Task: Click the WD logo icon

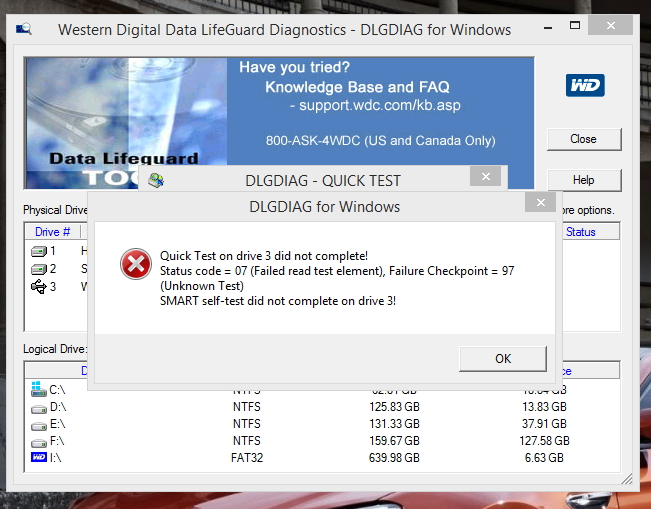Action: pos(585,85)
